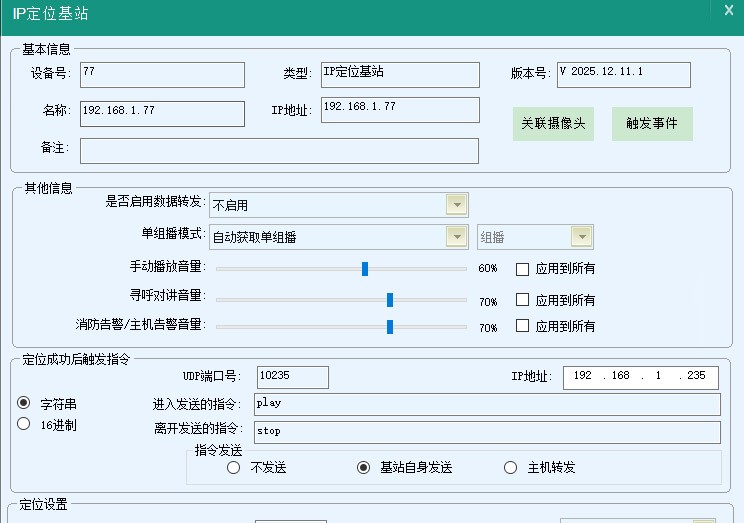Check 应用到所有 for 消防告警音量
This screenshot has height=523, width=744.
coord(522,326)
